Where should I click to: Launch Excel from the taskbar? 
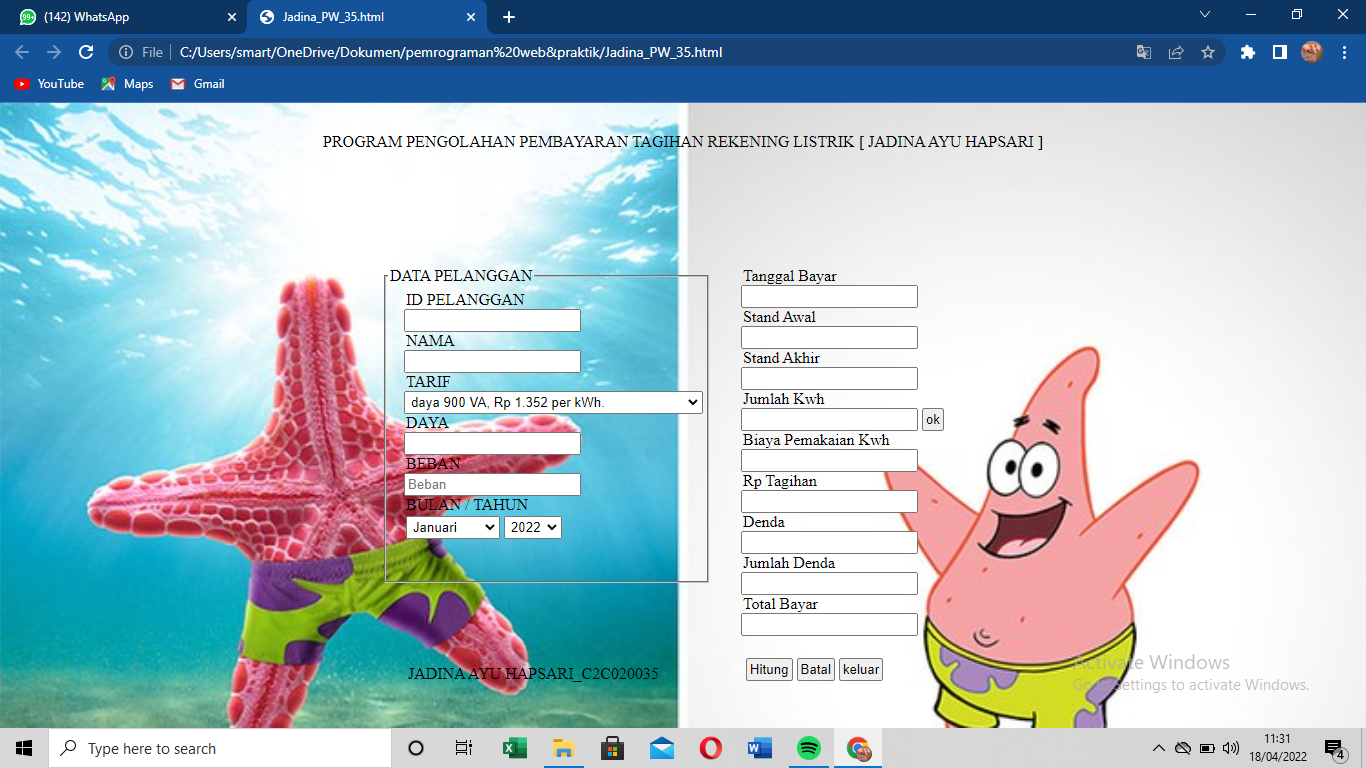tap(515, 748)
